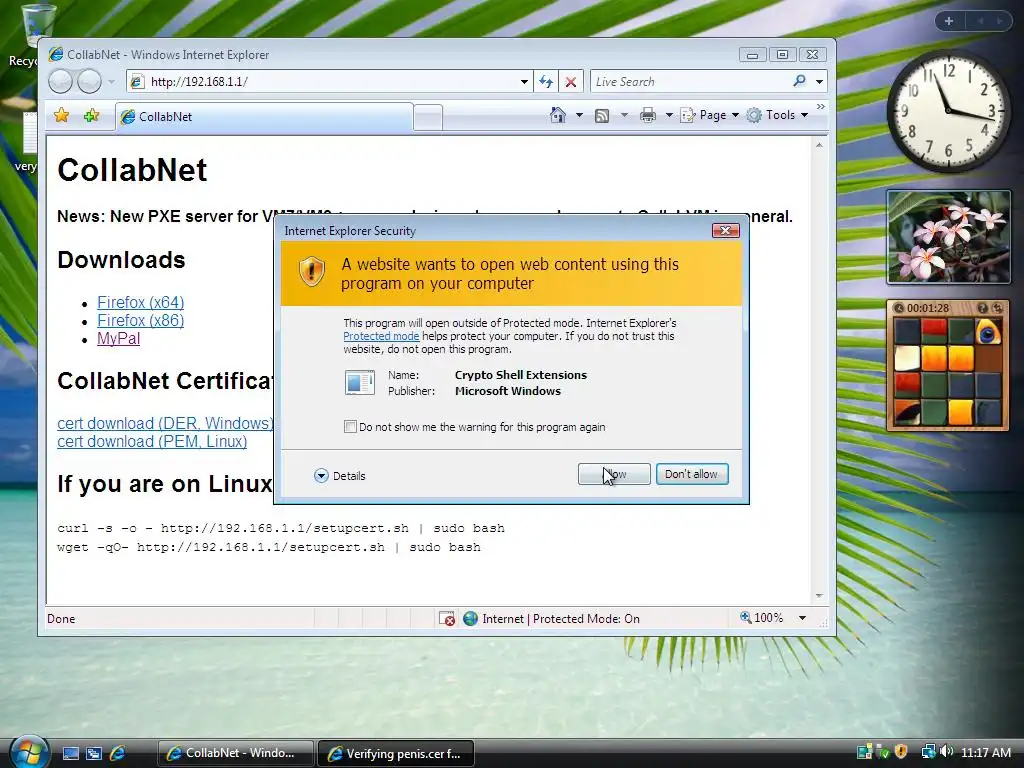Click the address bar URL field
The image size is (1024, 768).
[x=330, y=82]
